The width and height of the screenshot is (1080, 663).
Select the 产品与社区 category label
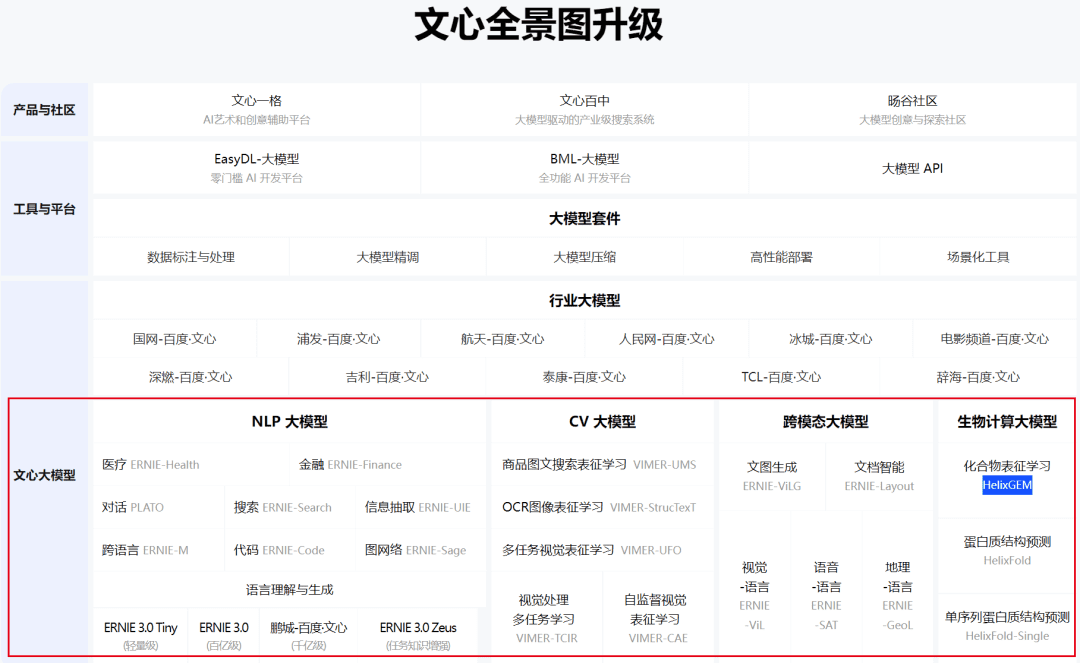(x=44, y=110)
